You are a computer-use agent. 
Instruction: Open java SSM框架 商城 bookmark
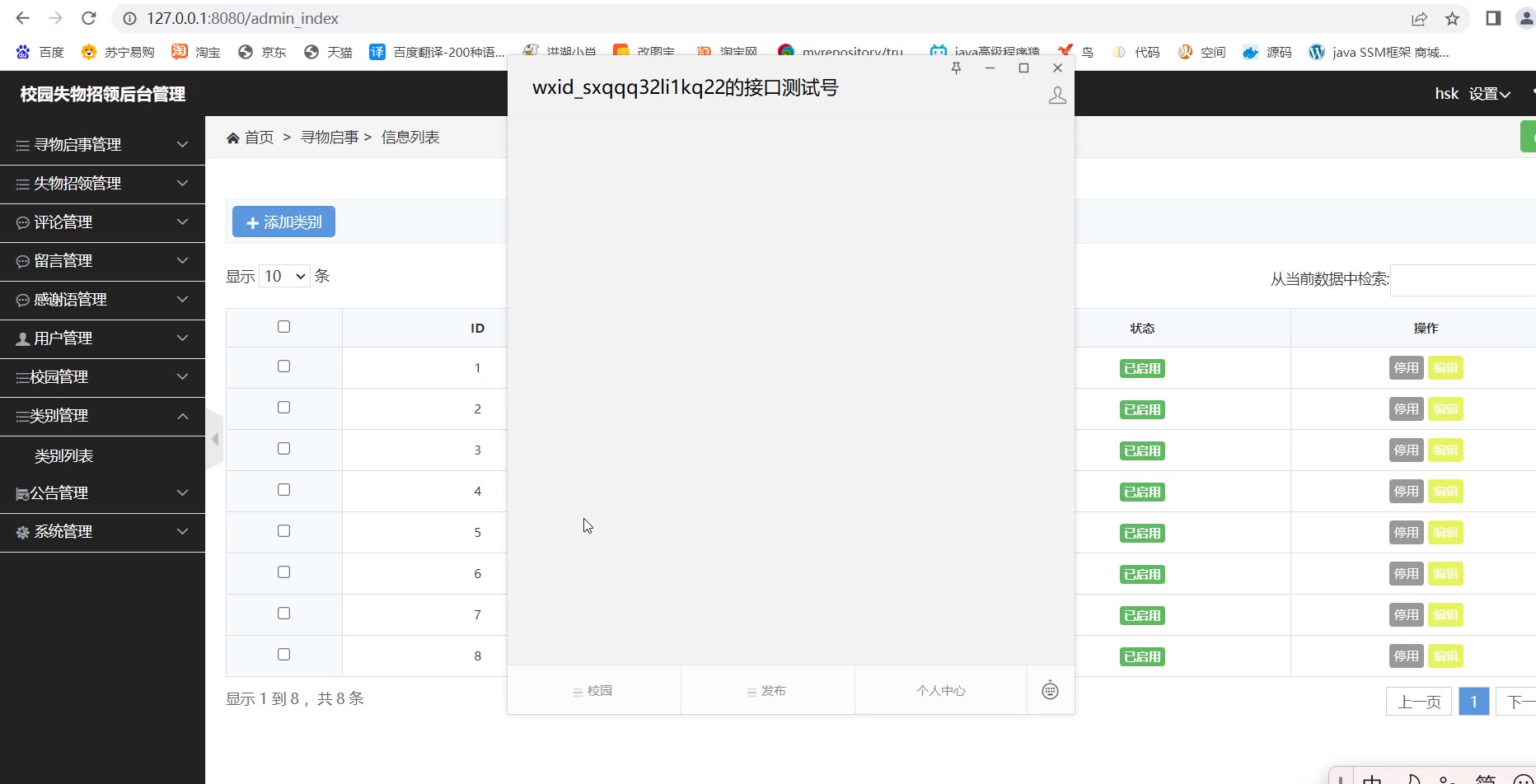click(x=1379, y=52)
